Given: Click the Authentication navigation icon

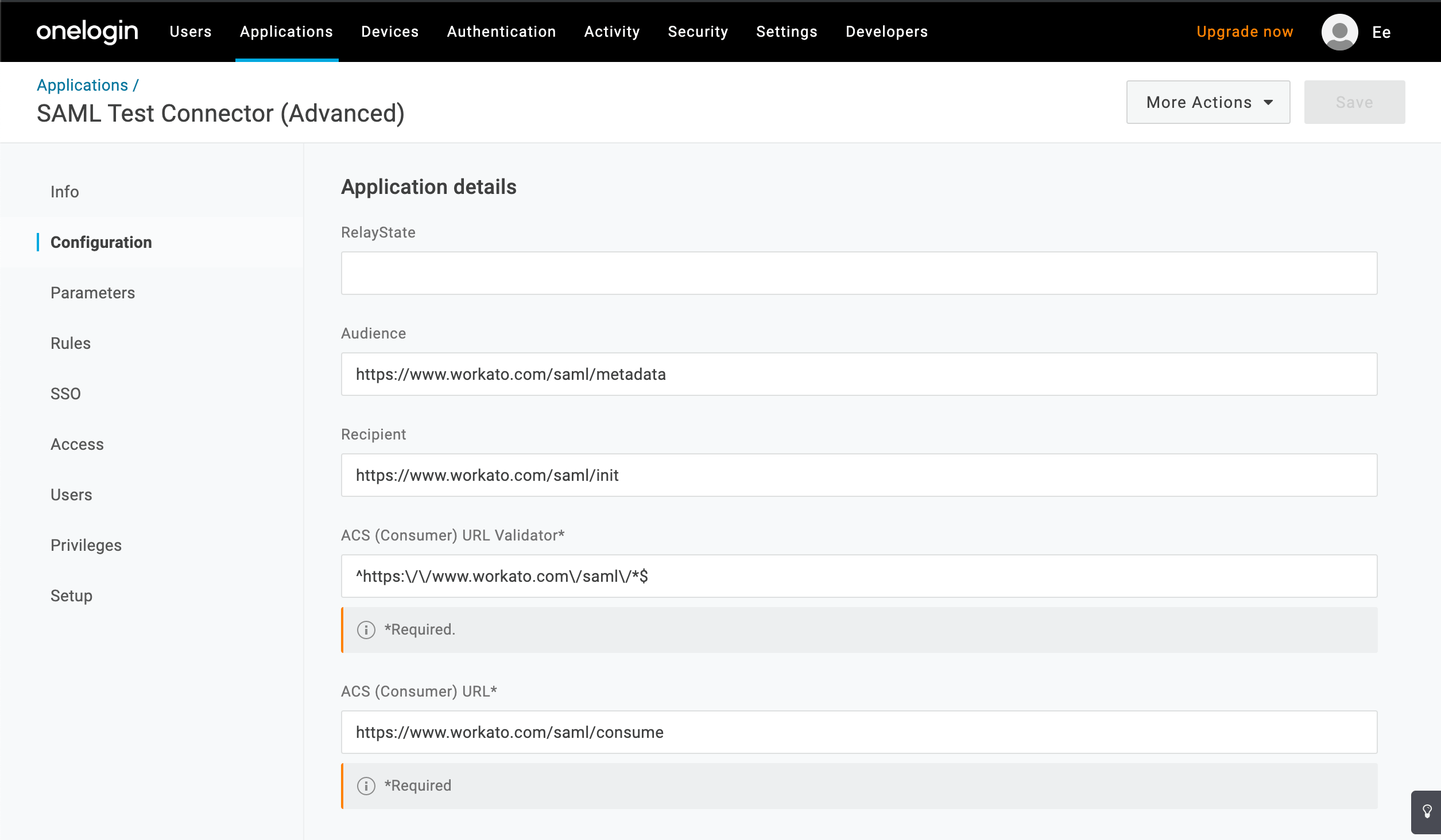Looking at the screenshot, I should coord(501,31).
